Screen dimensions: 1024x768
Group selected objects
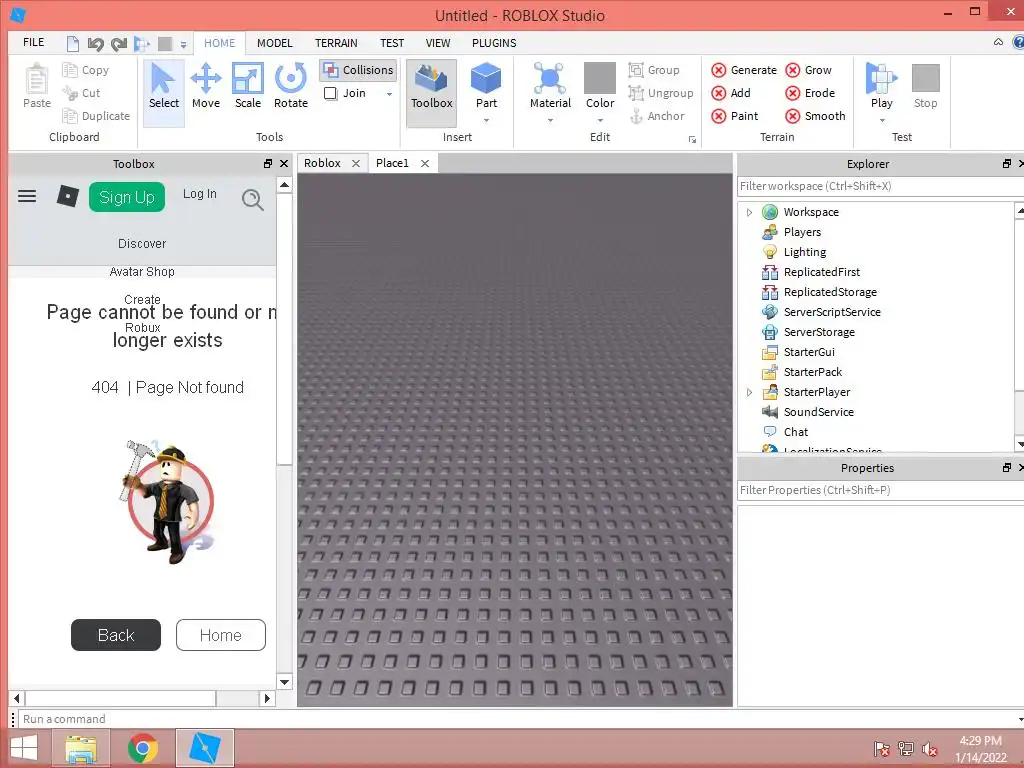pos(654,70)
